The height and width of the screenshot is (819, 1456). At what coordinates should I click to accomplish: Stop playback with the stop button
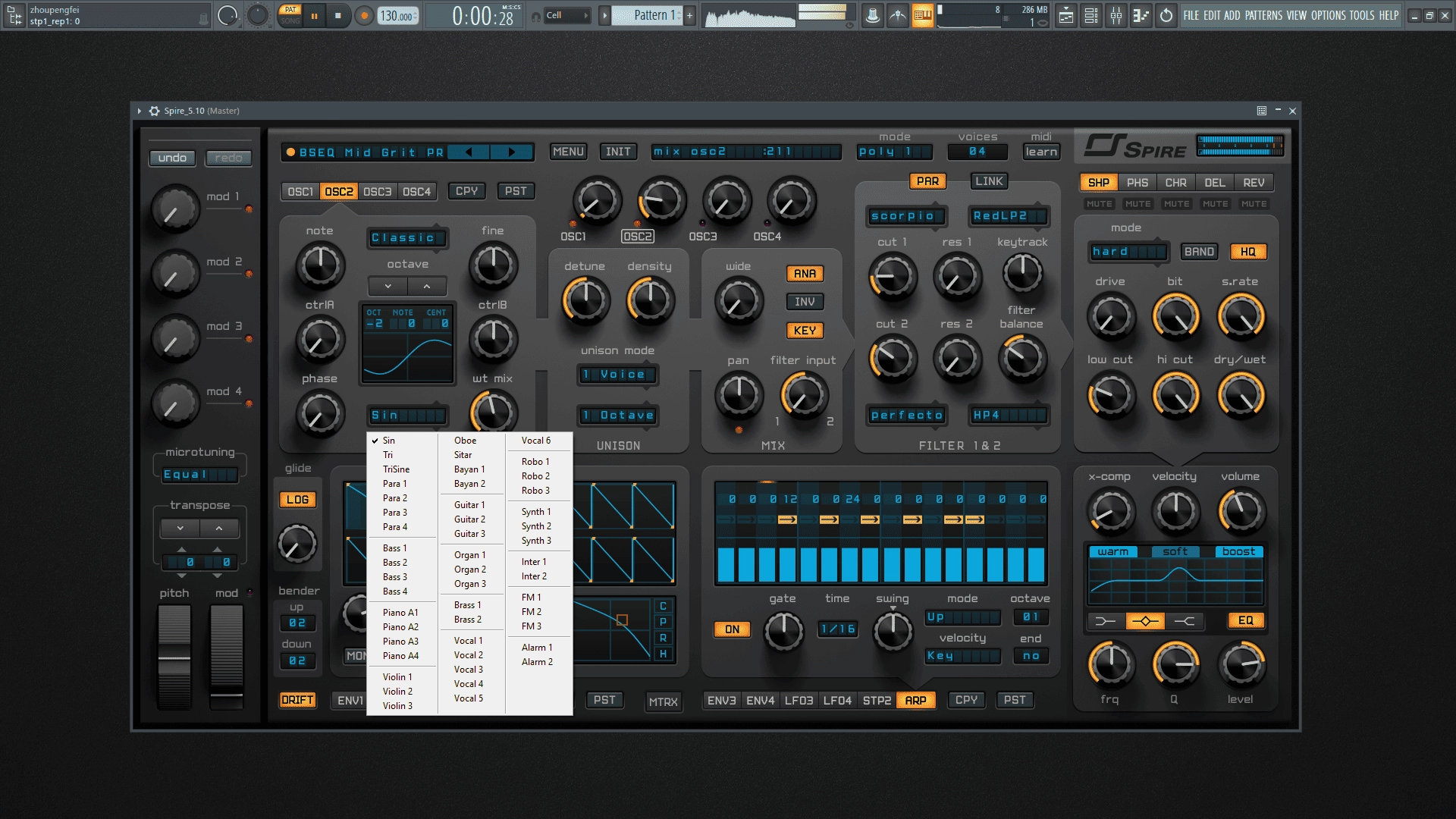pyautogui.click(x=338, y=15)
